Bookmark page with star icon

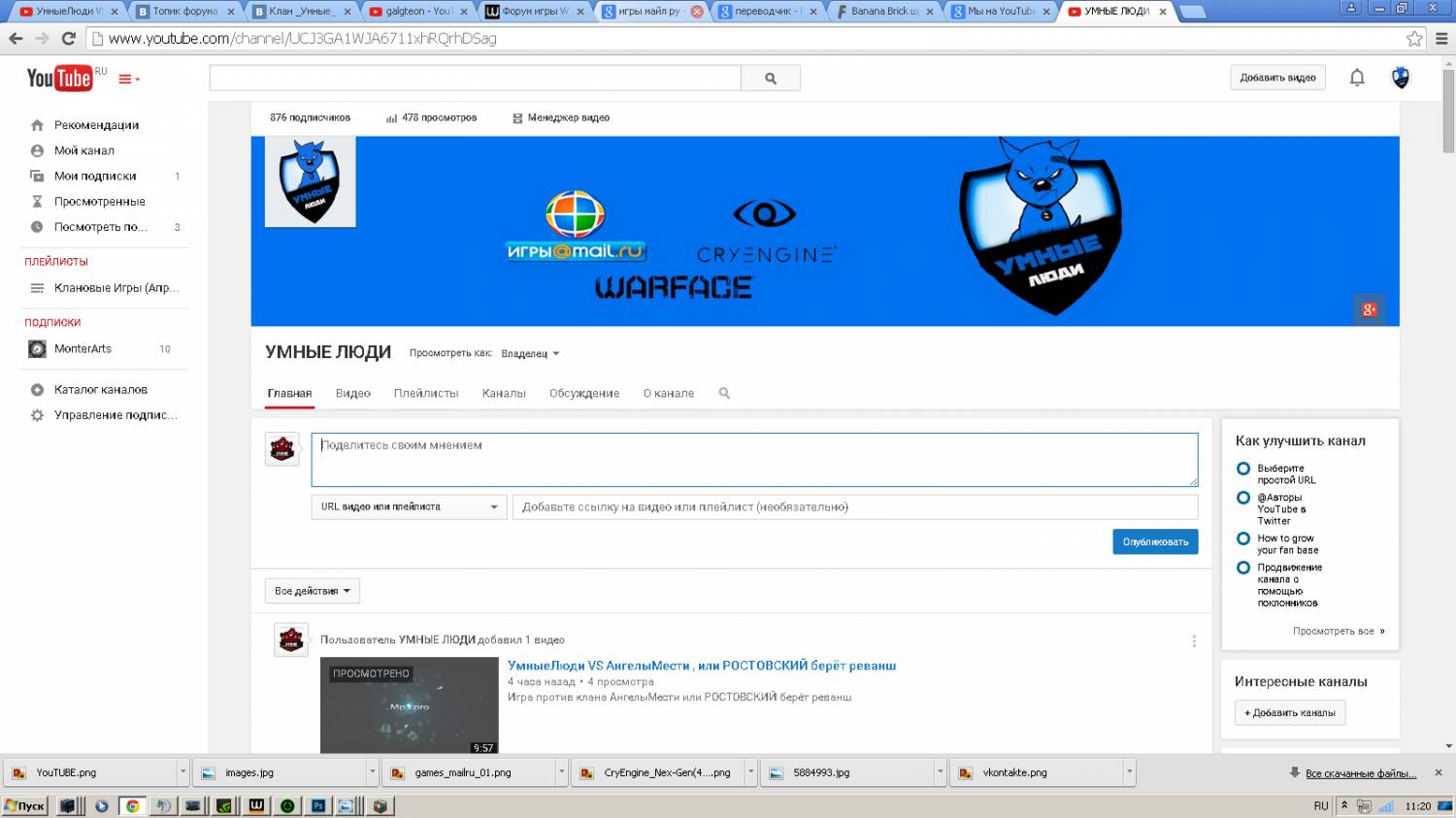[x=1414, y=39]
